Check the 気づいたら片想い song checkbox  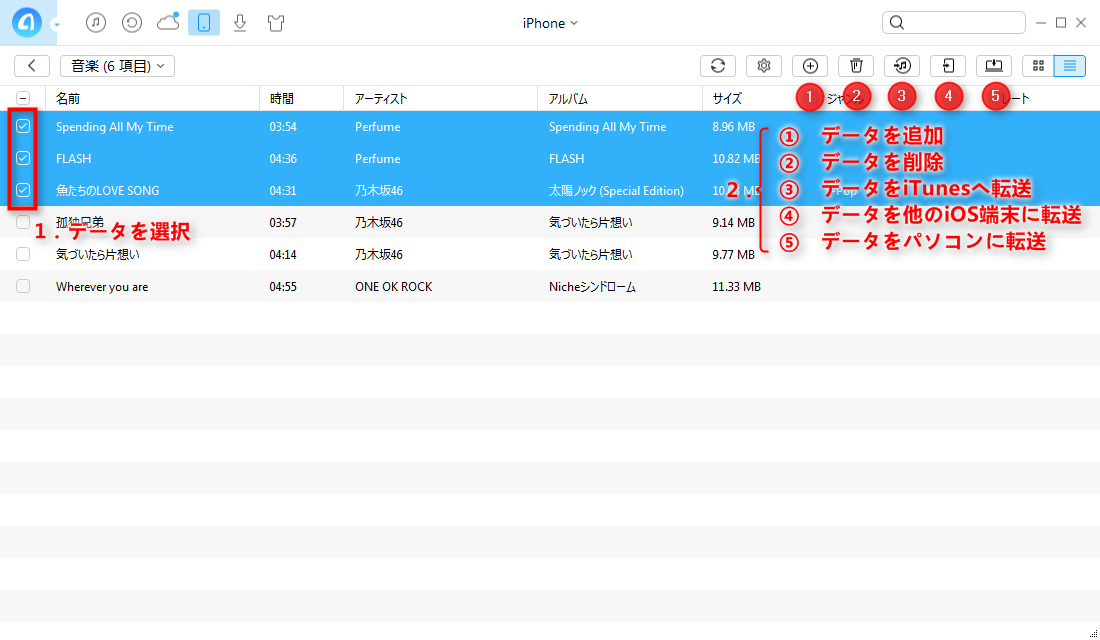pyautogui.click(x=23, y=254)
